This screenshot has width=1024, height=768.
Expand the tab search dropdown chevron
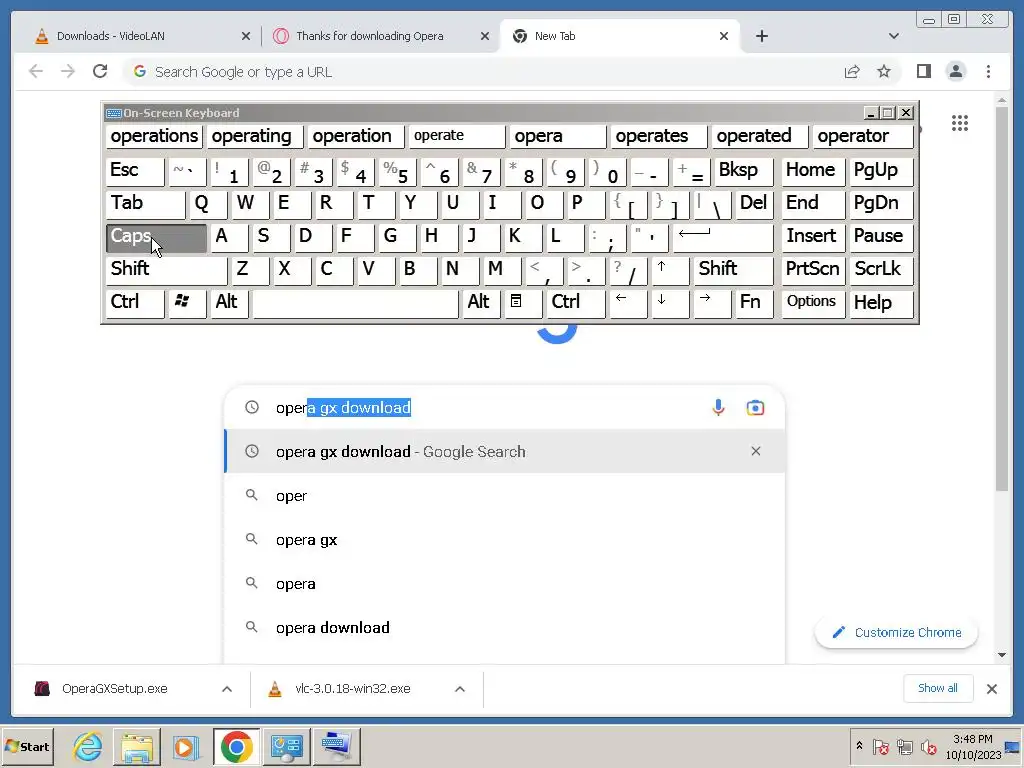(x=893, y=36)
